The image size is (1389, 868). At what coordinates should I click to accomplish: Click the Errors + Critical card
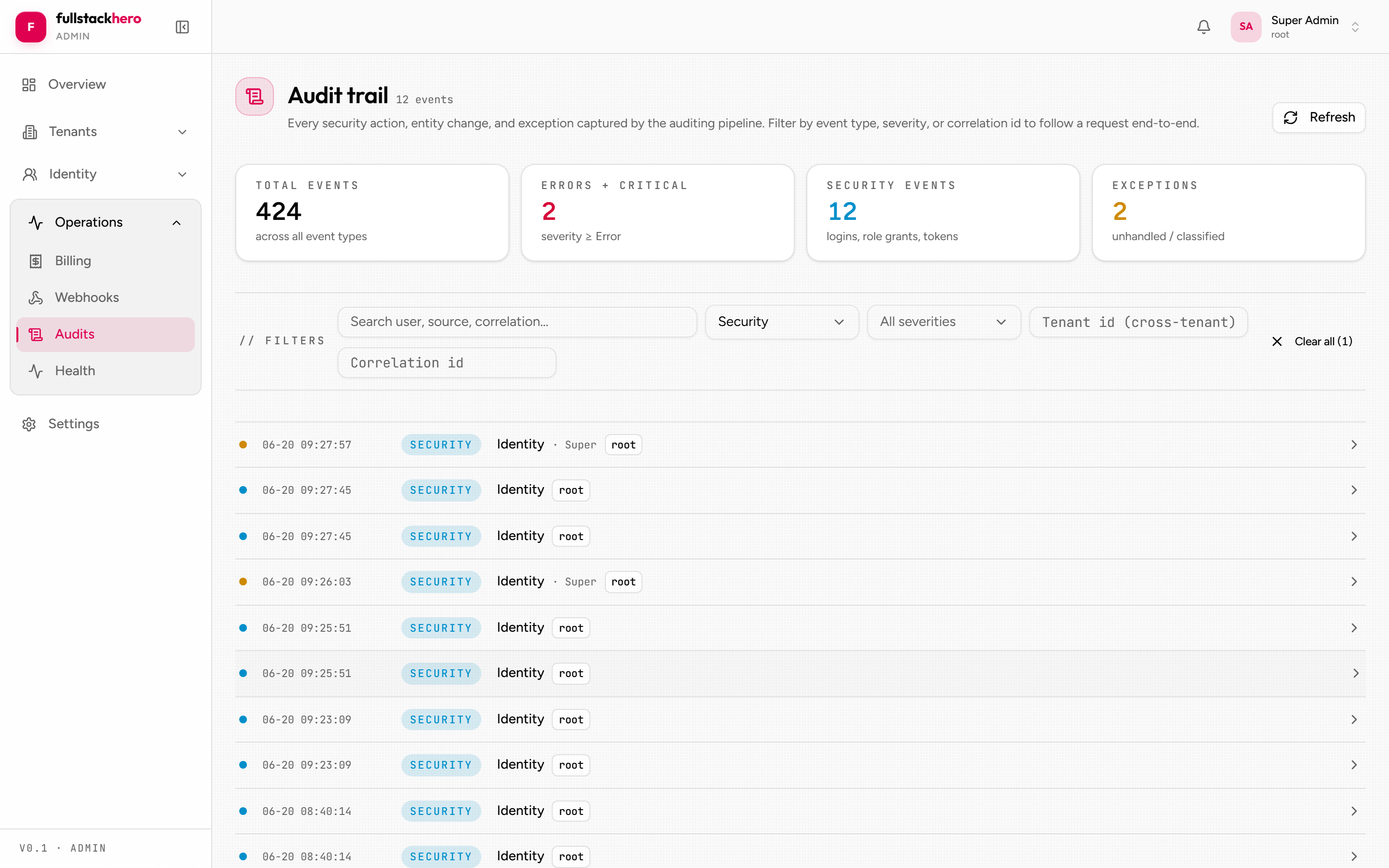(658, 212)
